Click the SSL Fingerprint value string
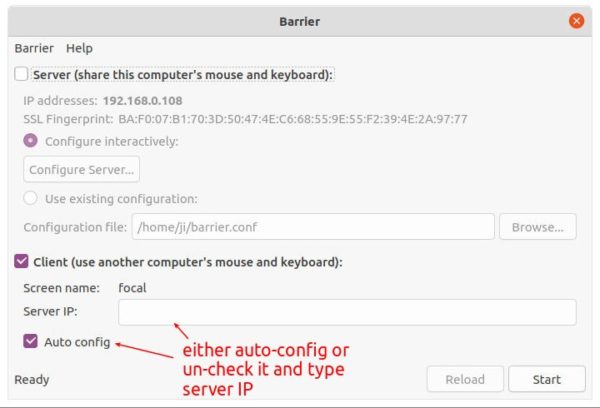 tap(293, 119)
